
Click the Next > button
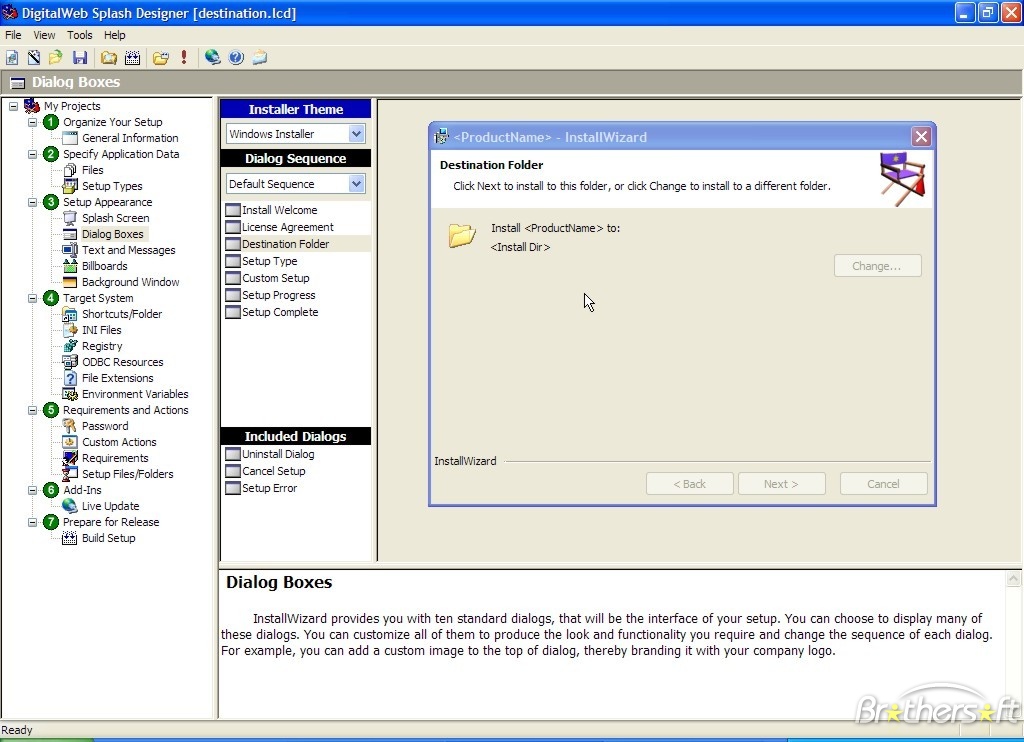(782, 484)
